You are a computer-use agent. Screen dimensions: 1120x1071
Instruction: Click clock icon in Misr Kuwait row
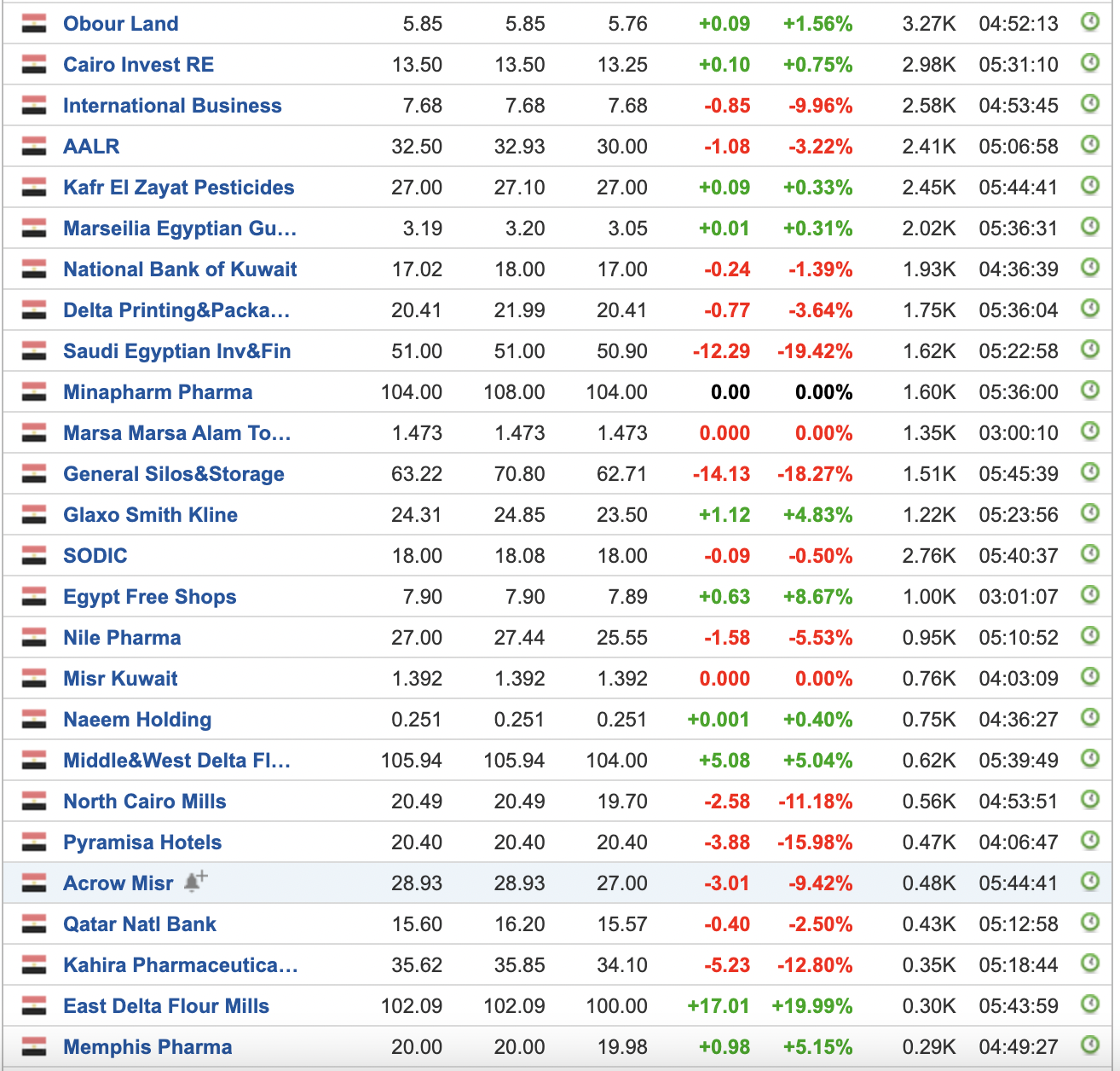(x=1090, y=676)
